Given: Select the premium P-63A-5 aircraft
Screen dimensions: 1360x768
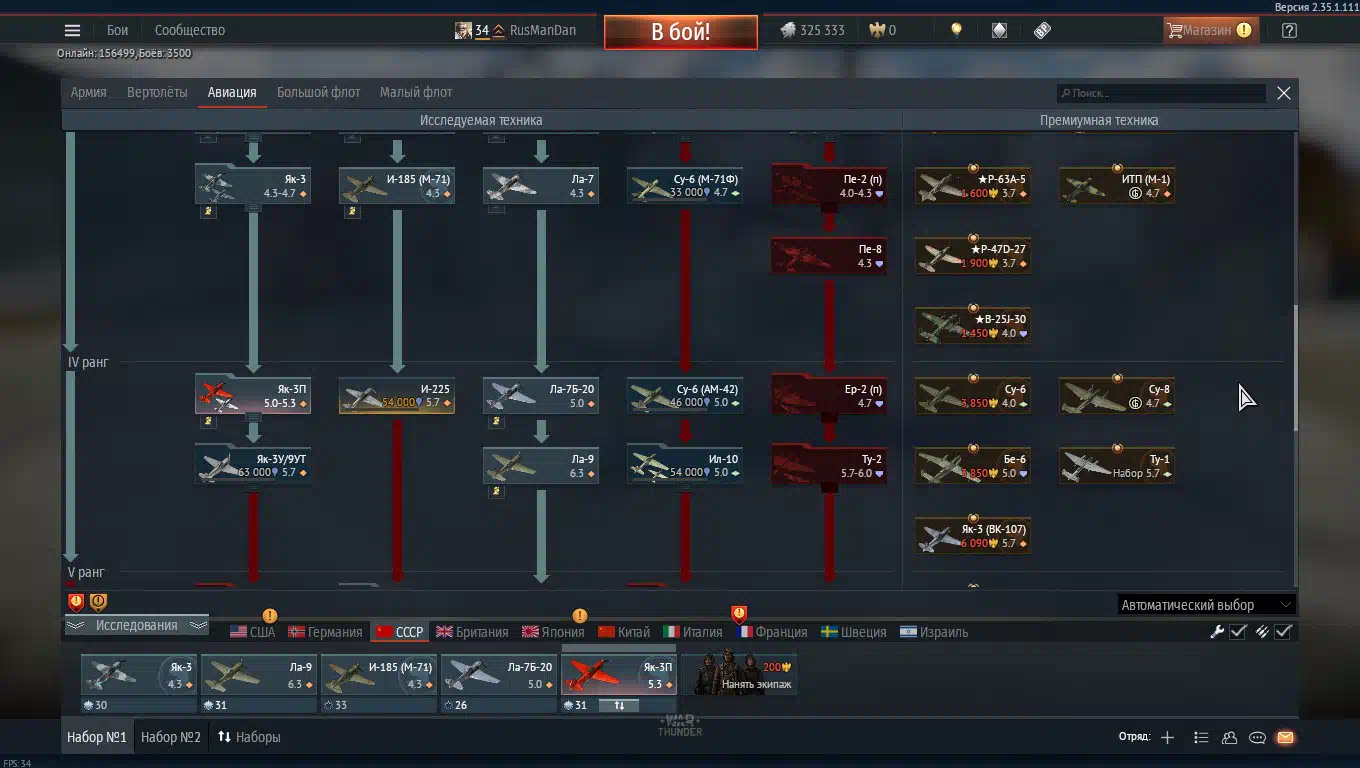Looking at the screenshot, I should point(973,186).
